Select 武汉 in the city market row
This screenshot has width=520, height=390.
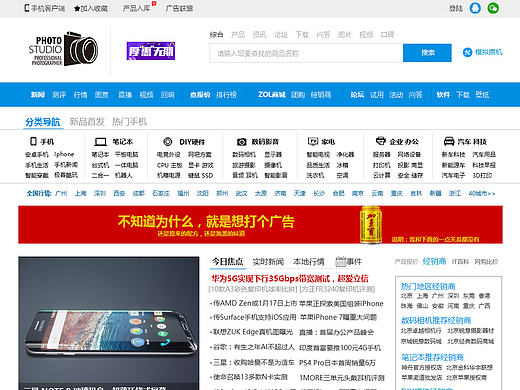(x=241, y=193)
